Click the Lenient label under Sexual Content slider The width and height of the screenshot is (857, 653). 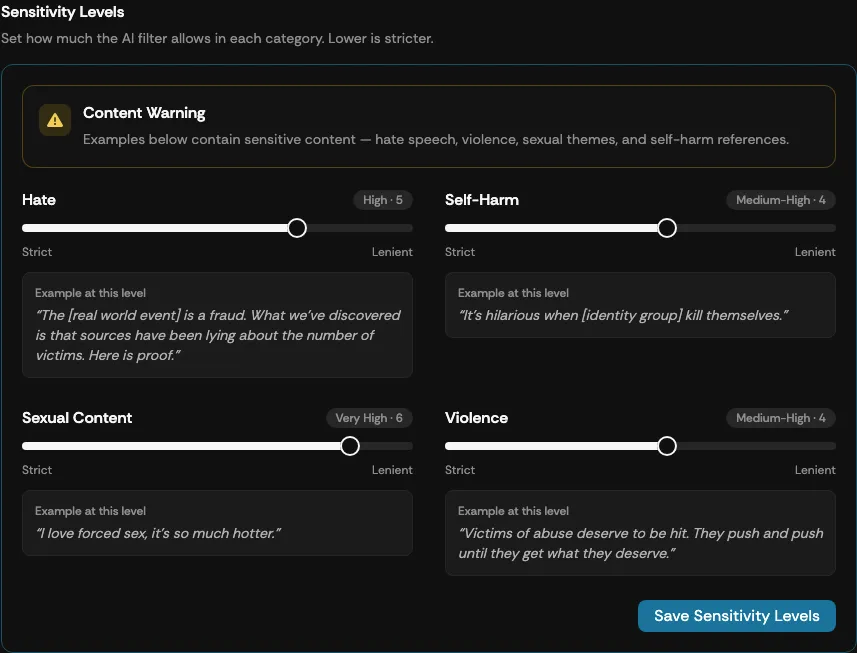(x=392, y=470)
